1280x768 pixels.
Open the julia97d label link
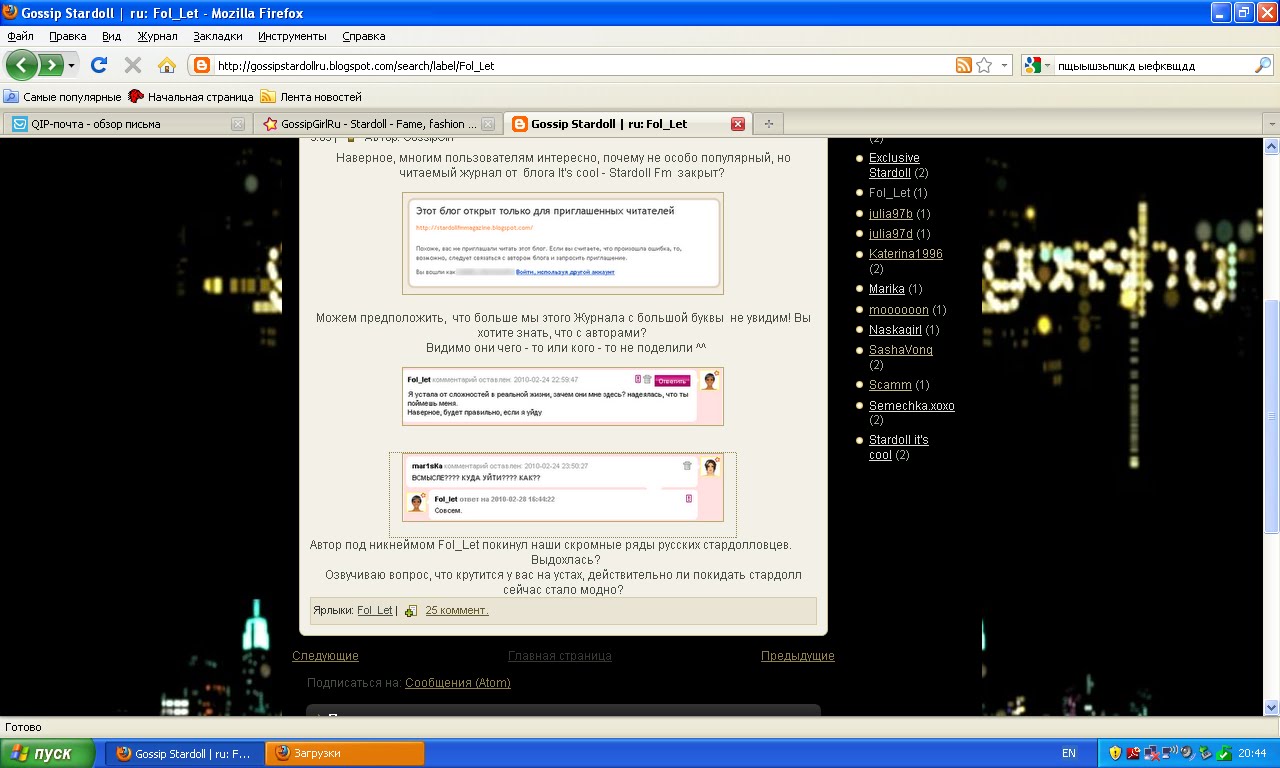tap(891, 233)
